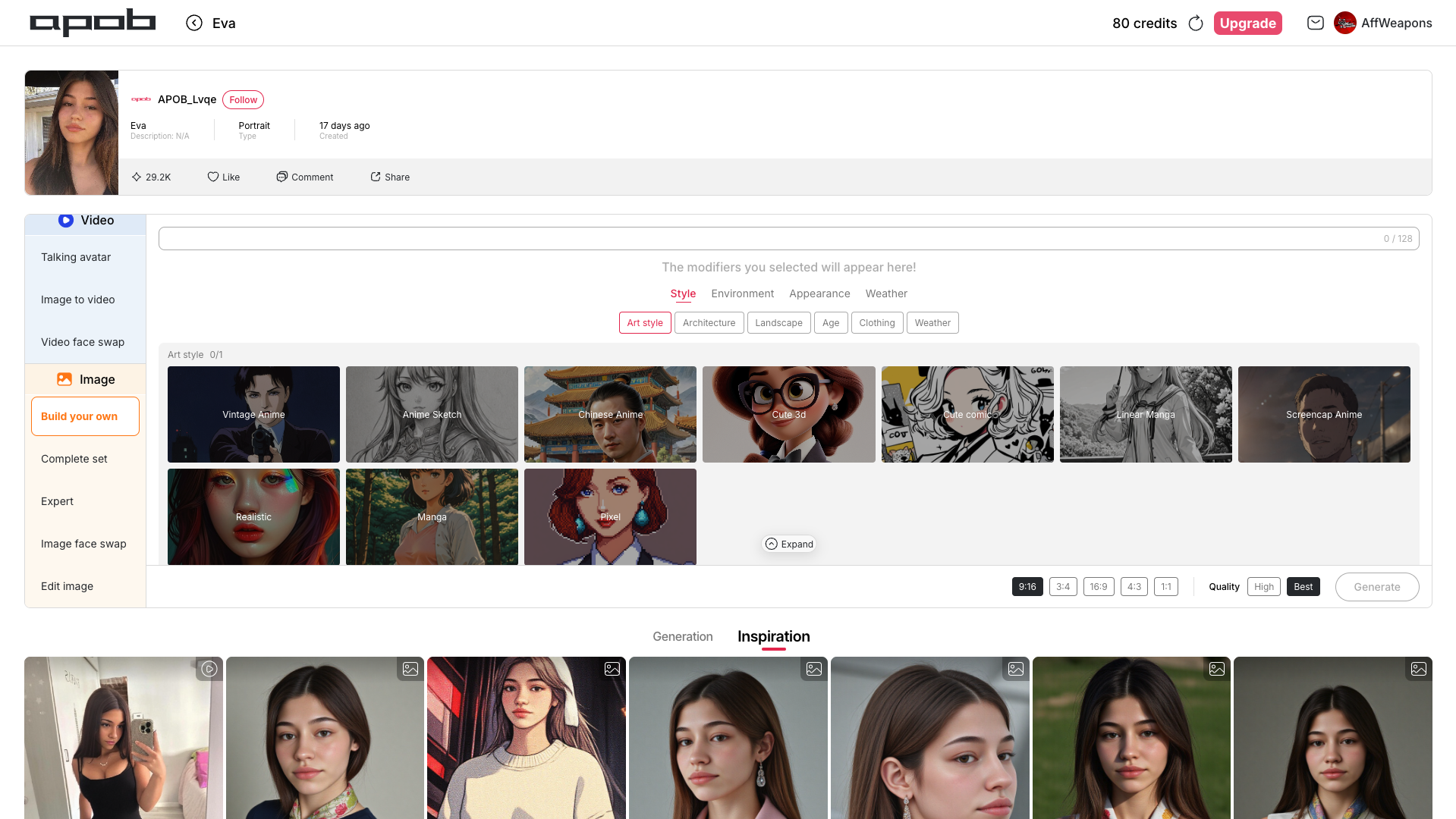1456x819 pixels.
Task: Click the Upgrade button
Action: [x=1247, y=24]
